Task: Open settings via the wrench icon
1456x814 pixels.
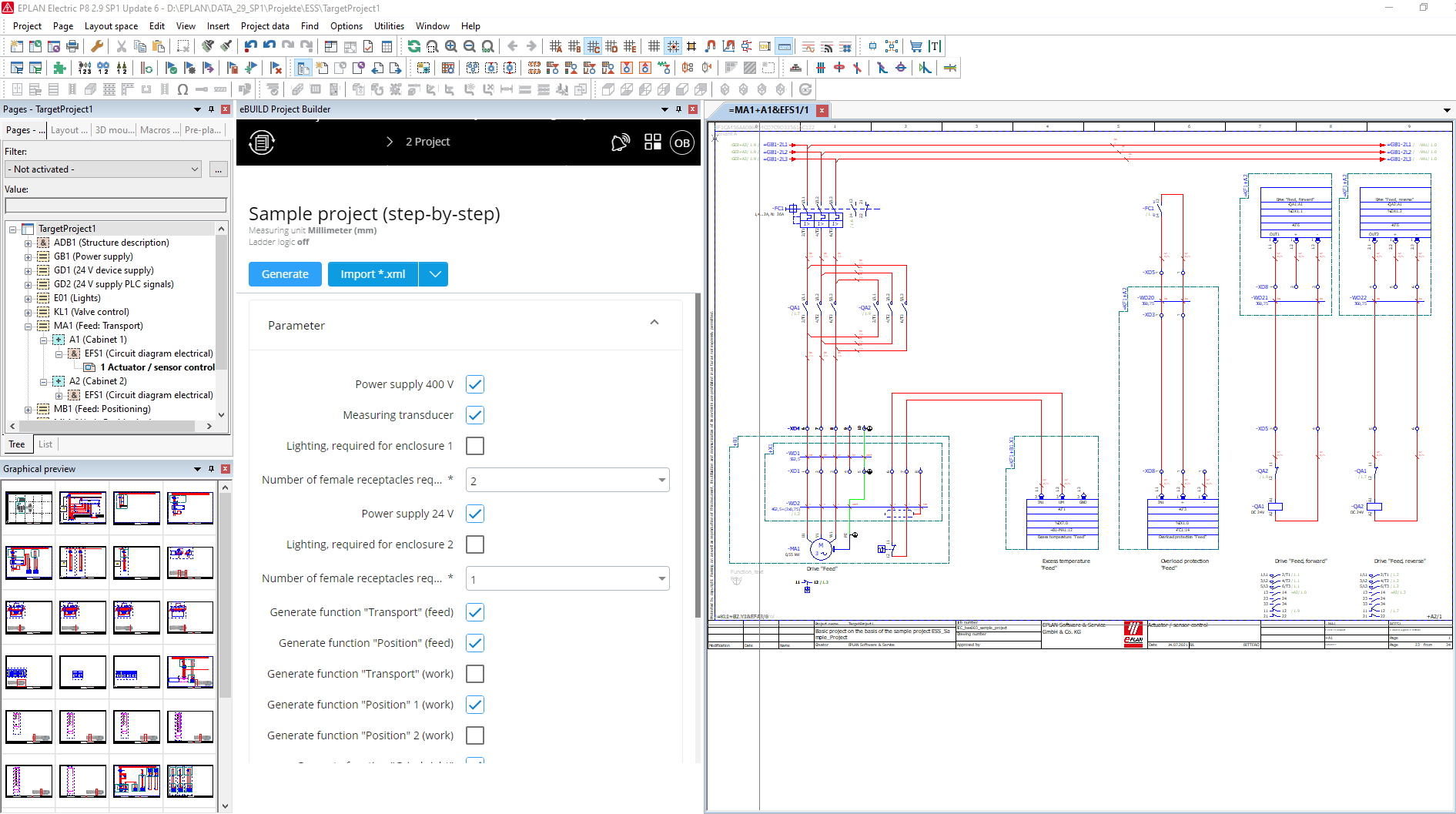Action: tap(97, 46)
